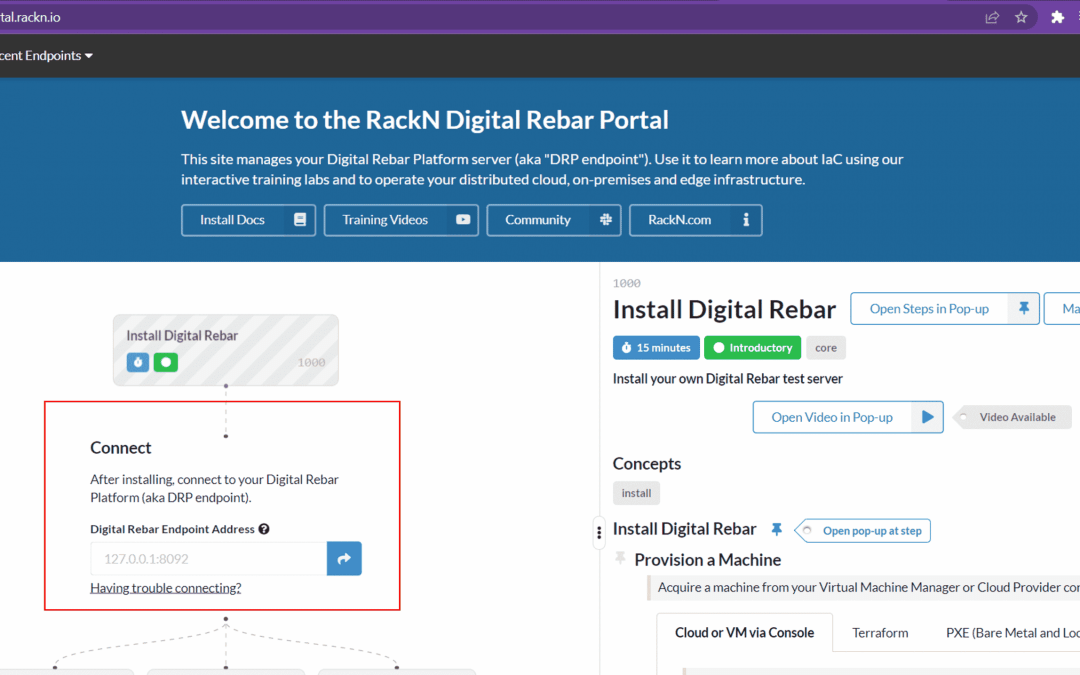This screenshot has width=1080, height=675.
Task: Click the Slack icon on Community
Action: 605,220
